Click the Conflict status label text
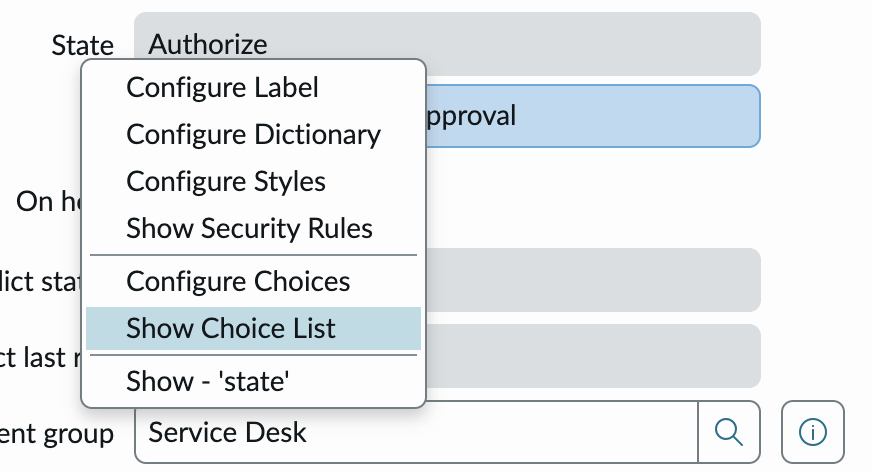872x472 pixels. pos(40,280)
